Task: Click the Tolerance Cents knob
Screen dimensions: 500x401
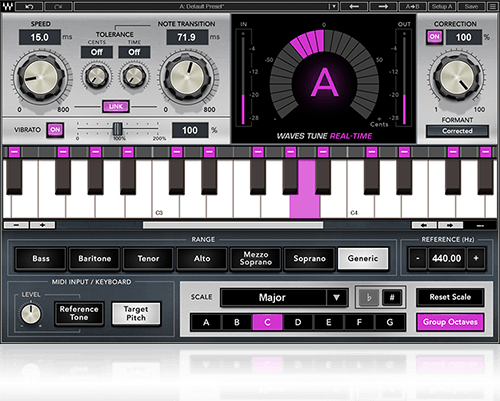Action: click(97, 76)
